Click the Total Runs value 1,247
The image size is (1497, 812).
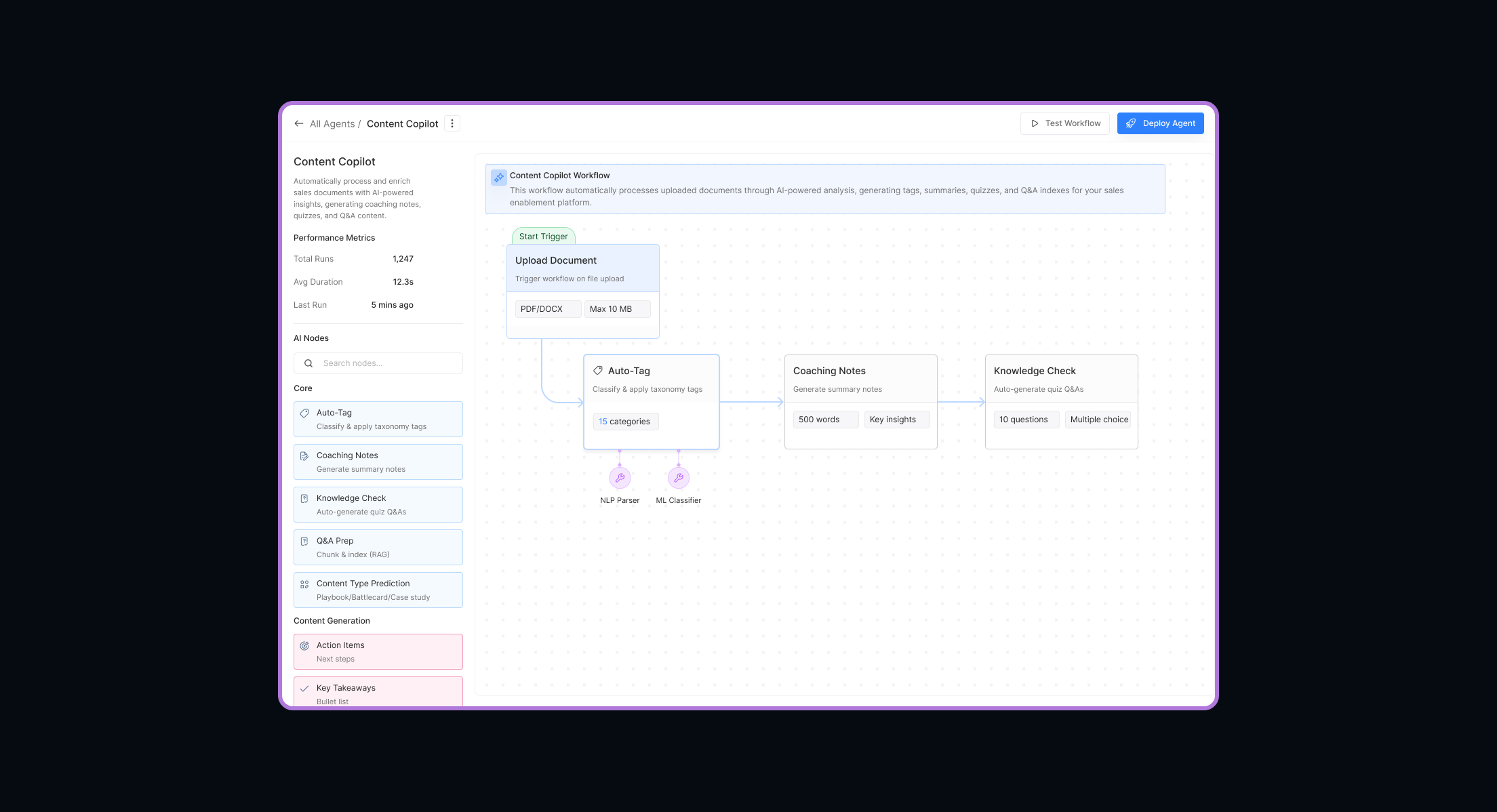(x=403, y=259)
